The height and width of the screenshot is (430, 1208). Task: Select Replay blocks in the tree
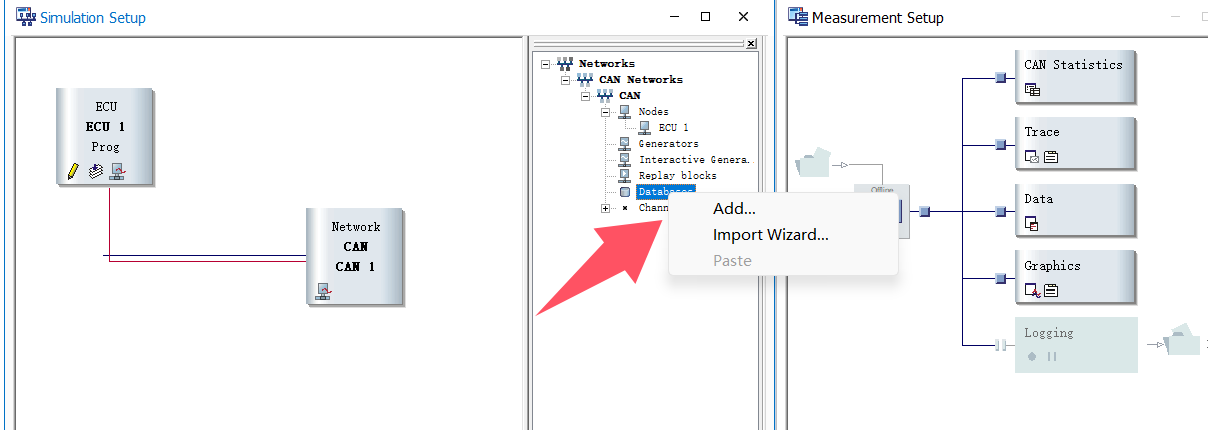(x=677, y=175)
